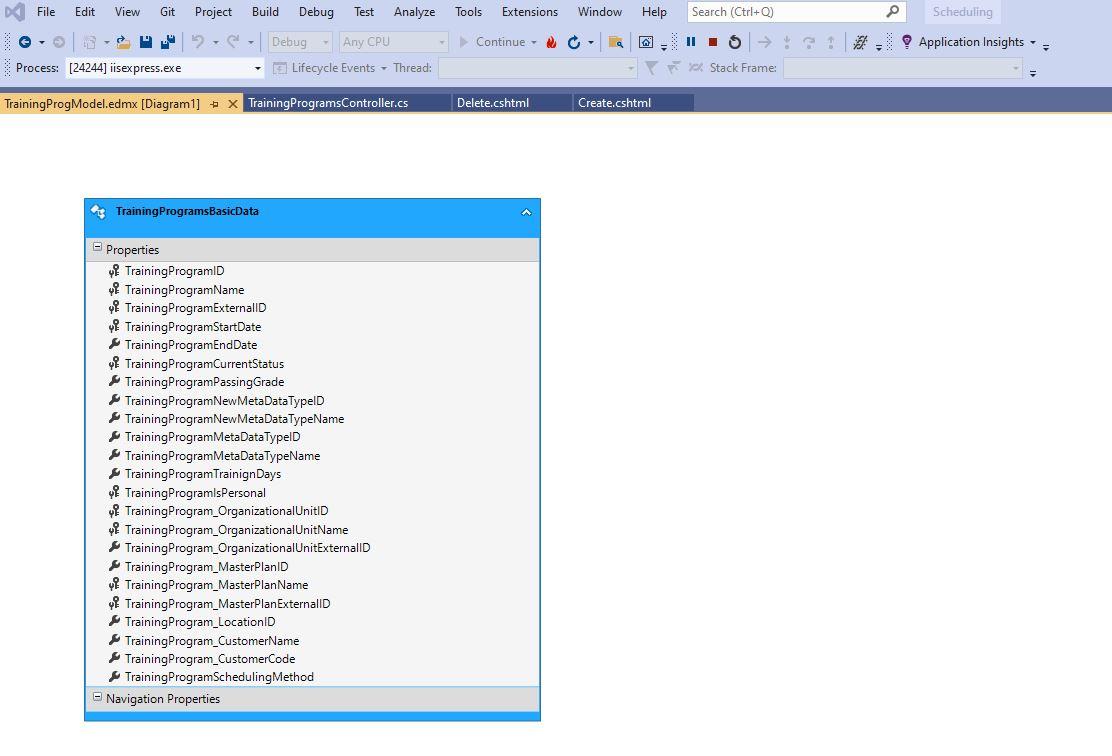Click the Application Insights lightbulb icon

(906, 42)
